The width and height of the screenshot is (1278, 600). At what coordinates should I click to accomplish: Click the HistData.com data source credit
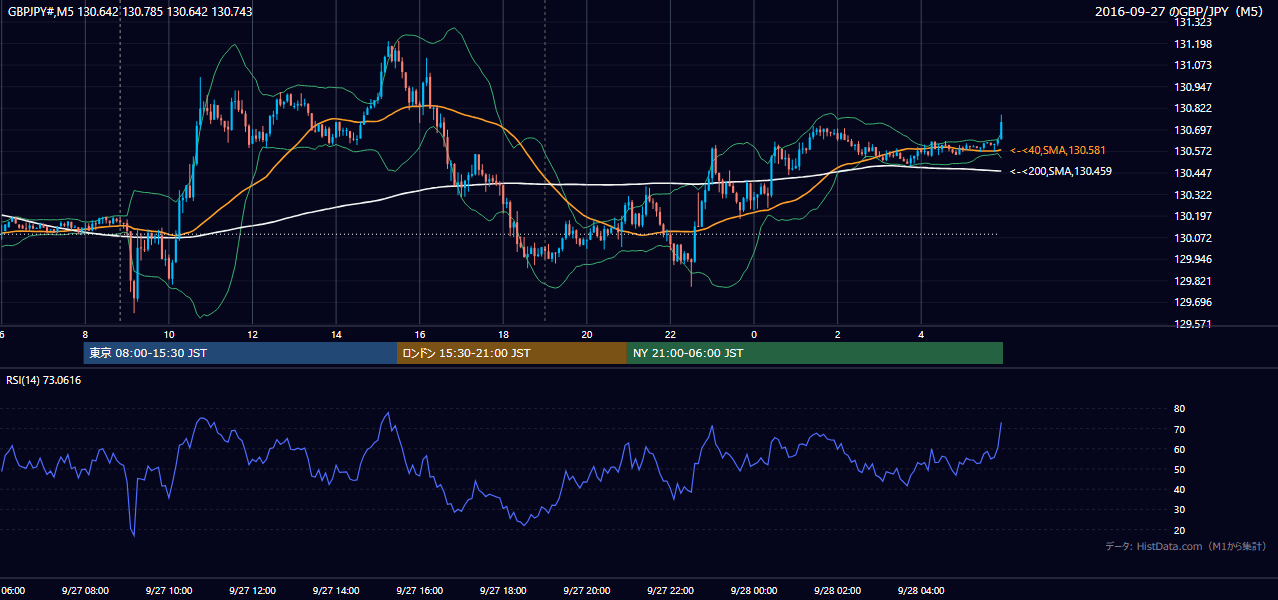[1186, 546]
